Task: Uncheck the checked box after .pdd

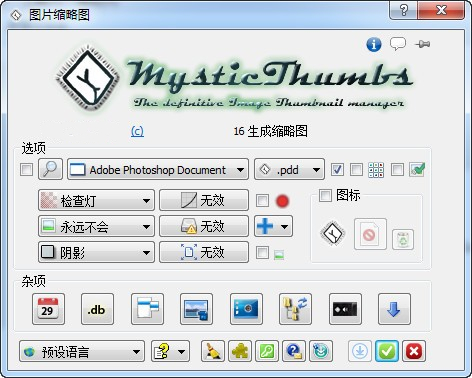Action: tap(337, 169)
